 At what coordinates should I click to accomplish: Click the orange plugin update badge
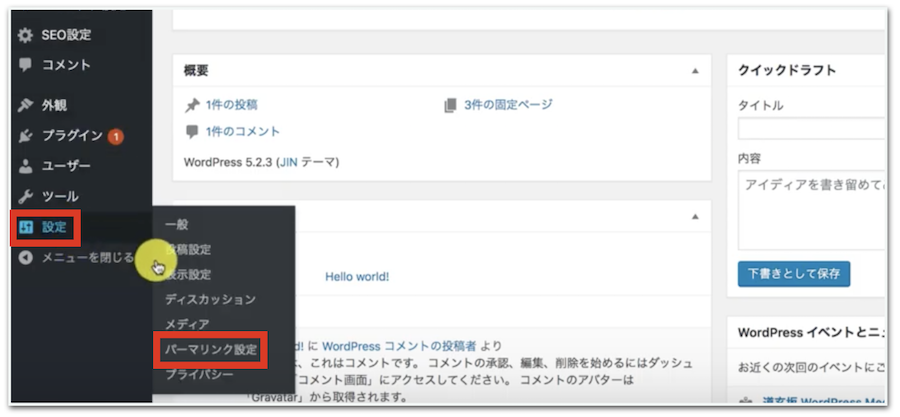tap(116, 136)
